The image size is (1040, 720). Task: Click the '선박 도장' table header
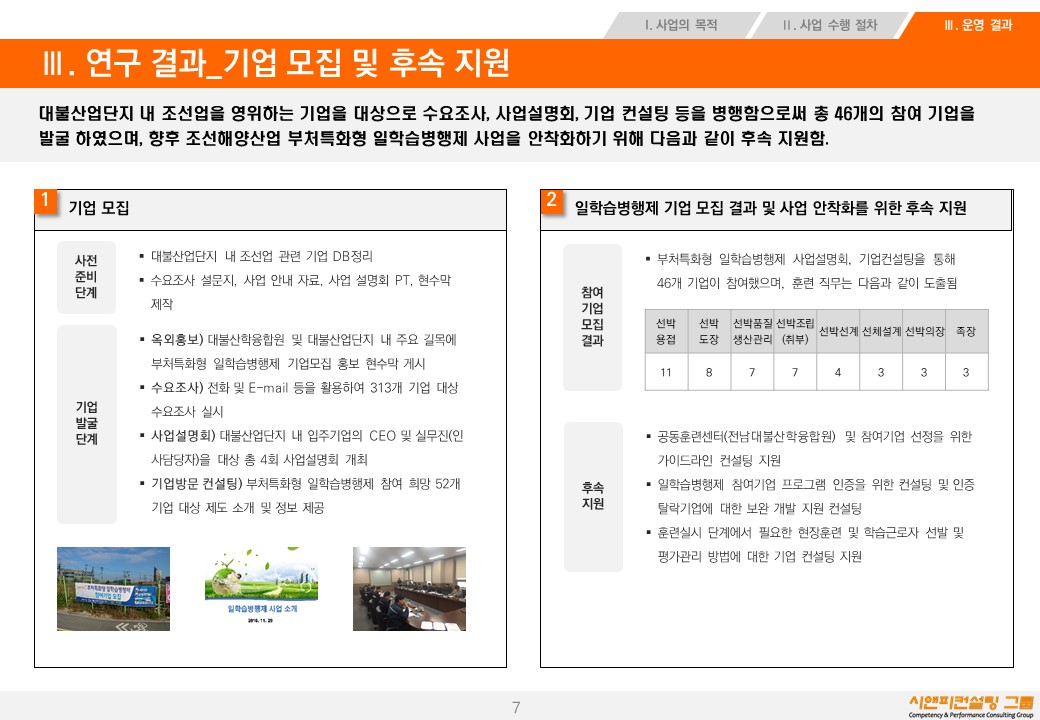tap(709, 331)
